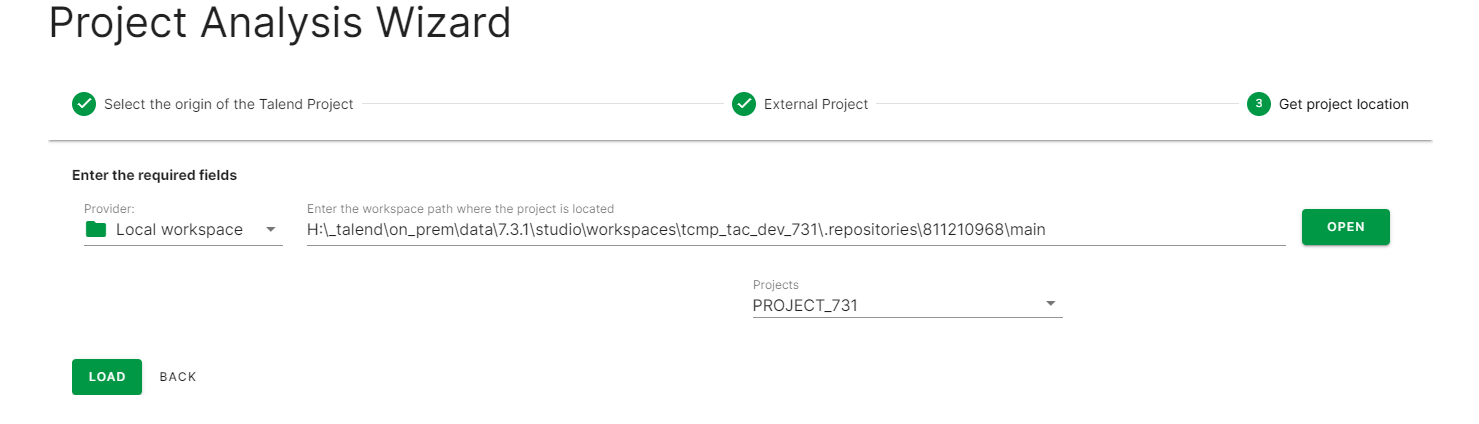
Task: Open the Provider dropdown arrow
Action: [x=270, y=230]
